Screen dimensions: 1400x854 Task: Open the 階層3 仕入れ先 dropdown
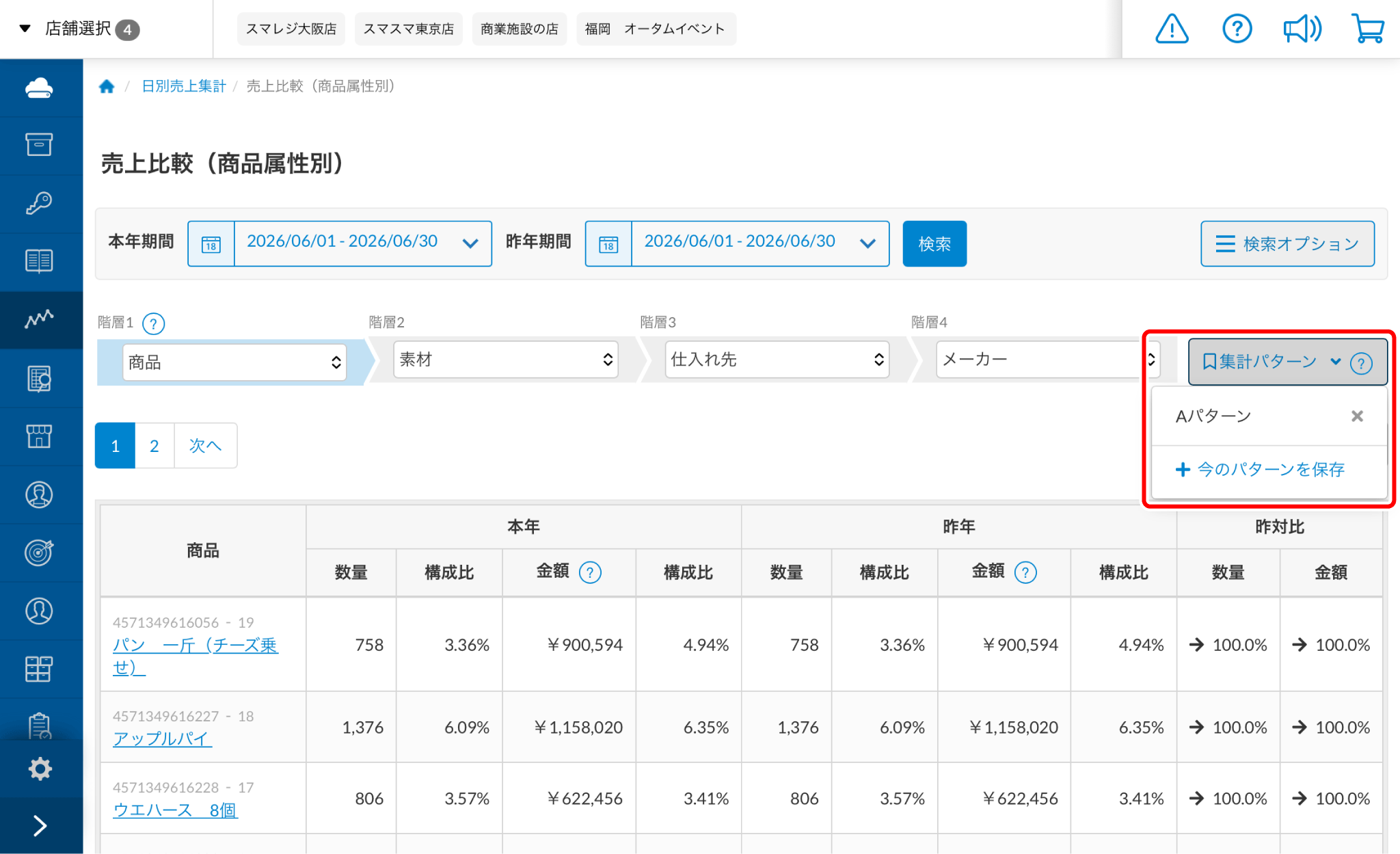coord(777,360)
